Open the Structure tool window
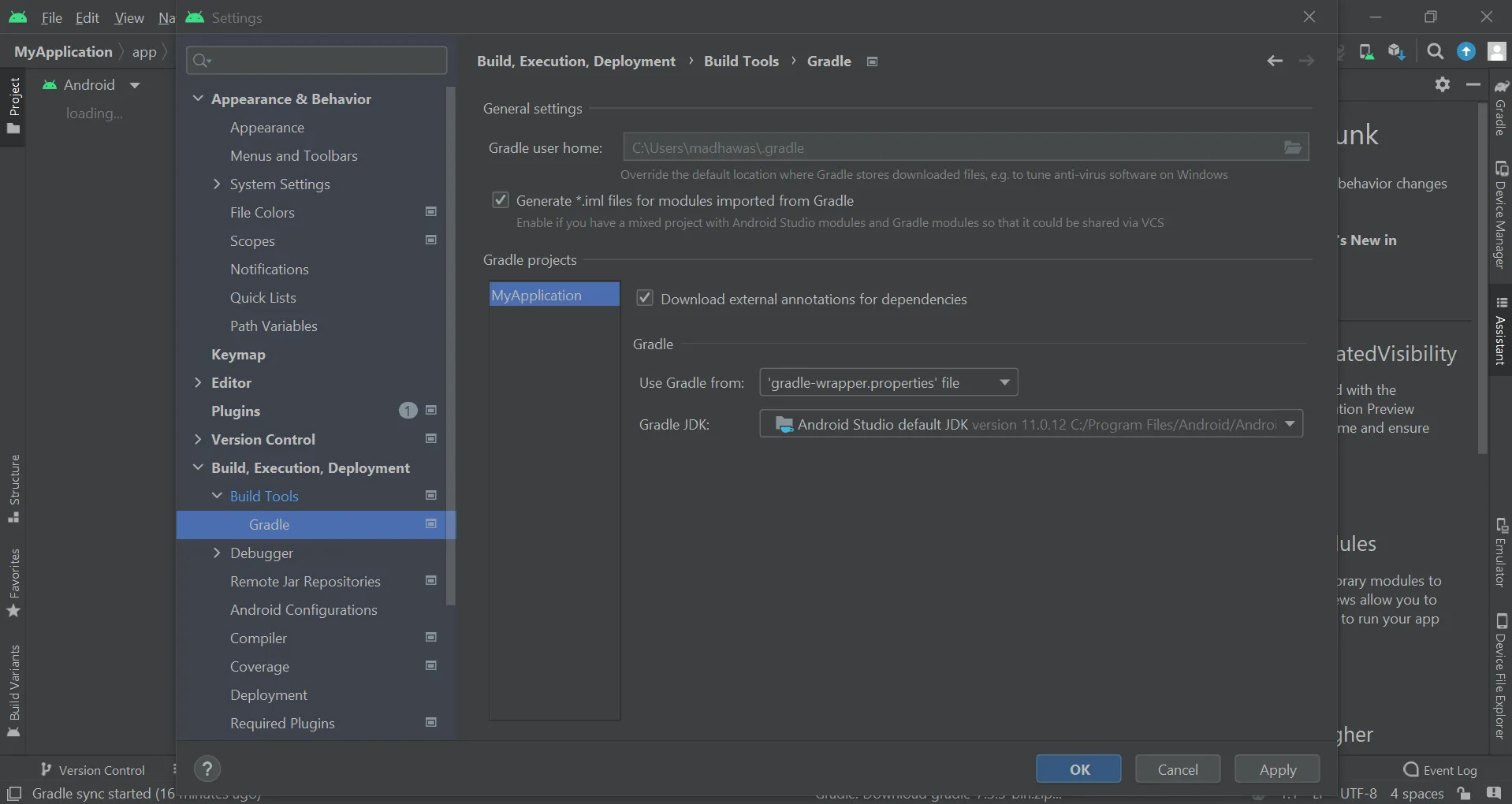1512x804 pixels. coord(13,489)
